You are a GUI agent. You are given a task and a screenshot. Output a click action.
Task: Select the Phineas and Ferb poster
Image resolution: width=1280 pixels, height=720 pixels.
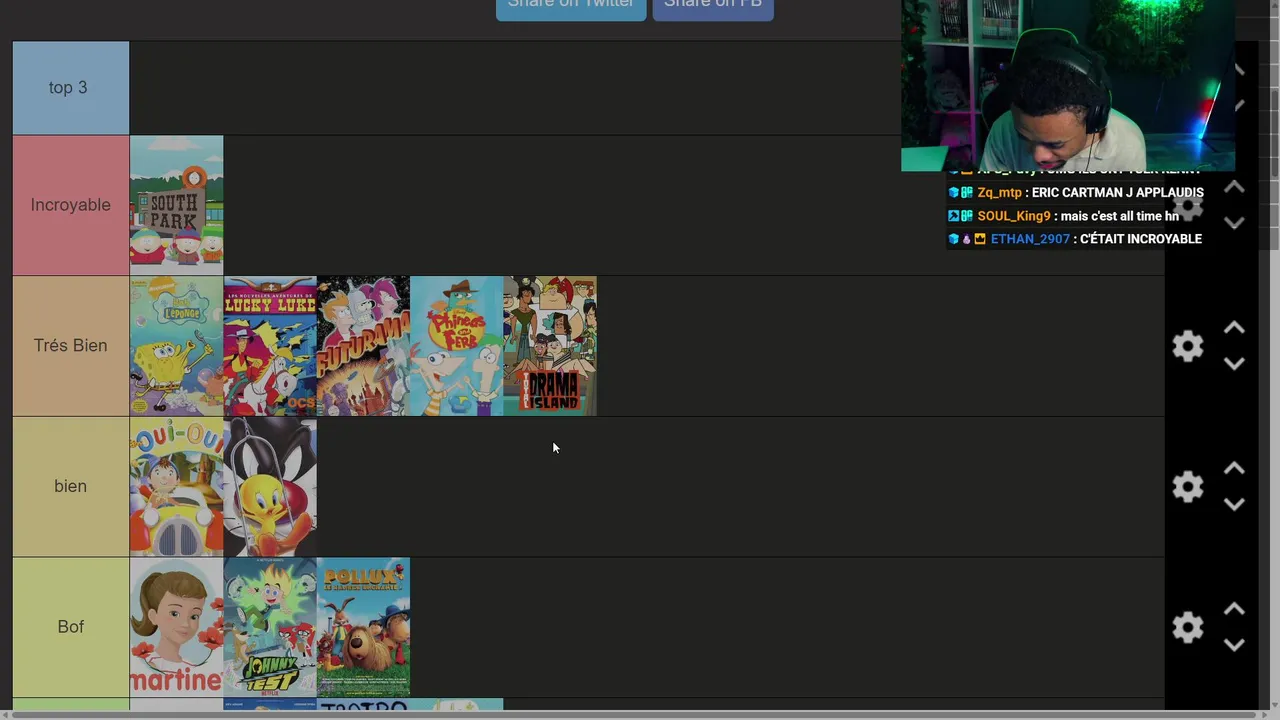[x=456, y=346]
